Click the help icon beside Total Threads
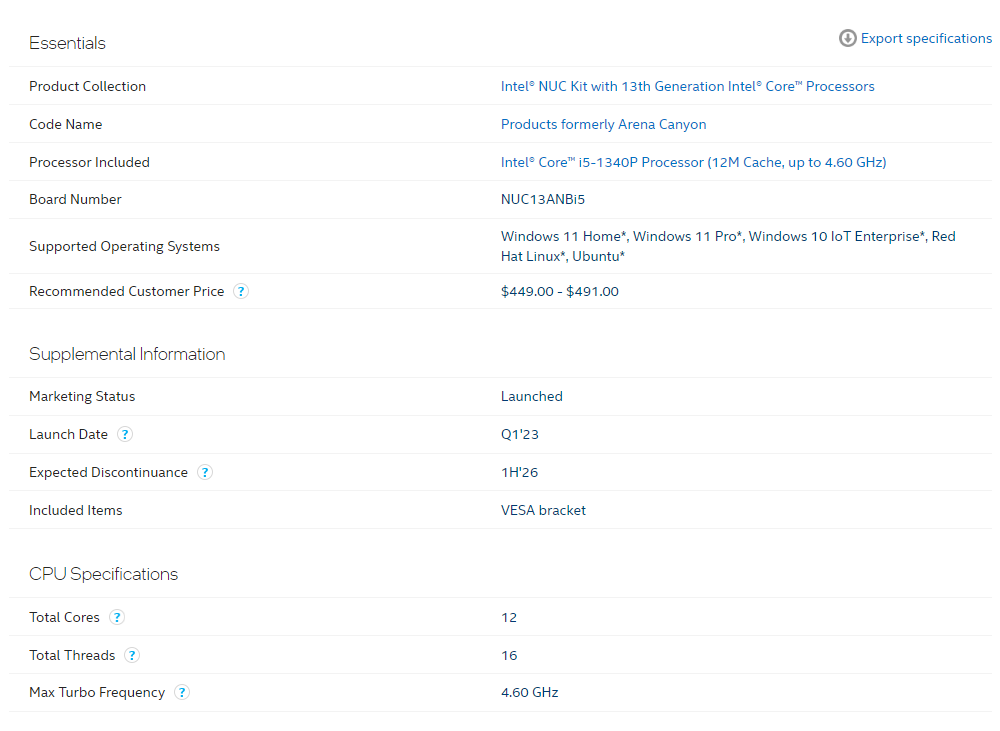 pos(132,655)
